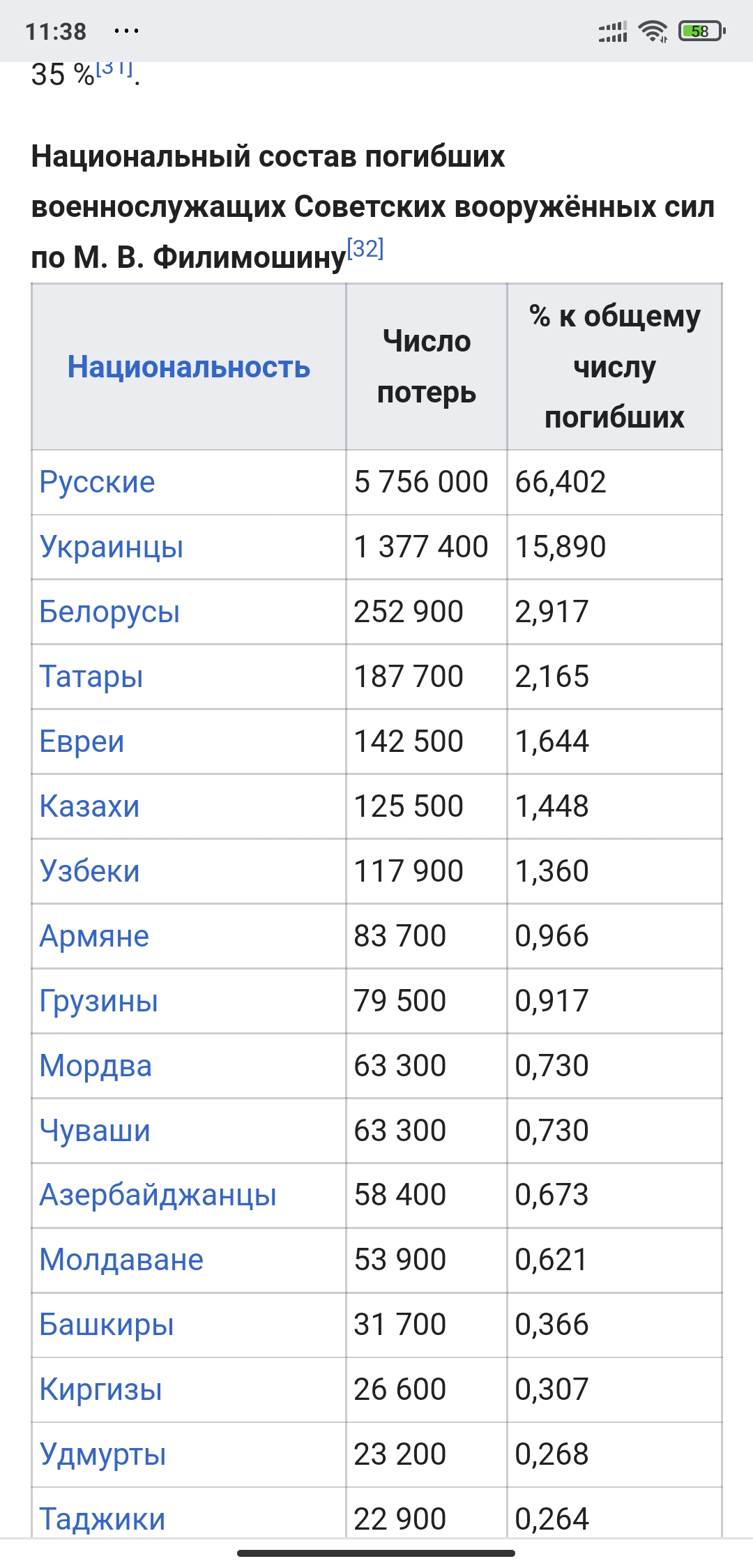Tap the Wi-Fi status icon
This screenshot has height=1568, width=753.
(653, 31)
